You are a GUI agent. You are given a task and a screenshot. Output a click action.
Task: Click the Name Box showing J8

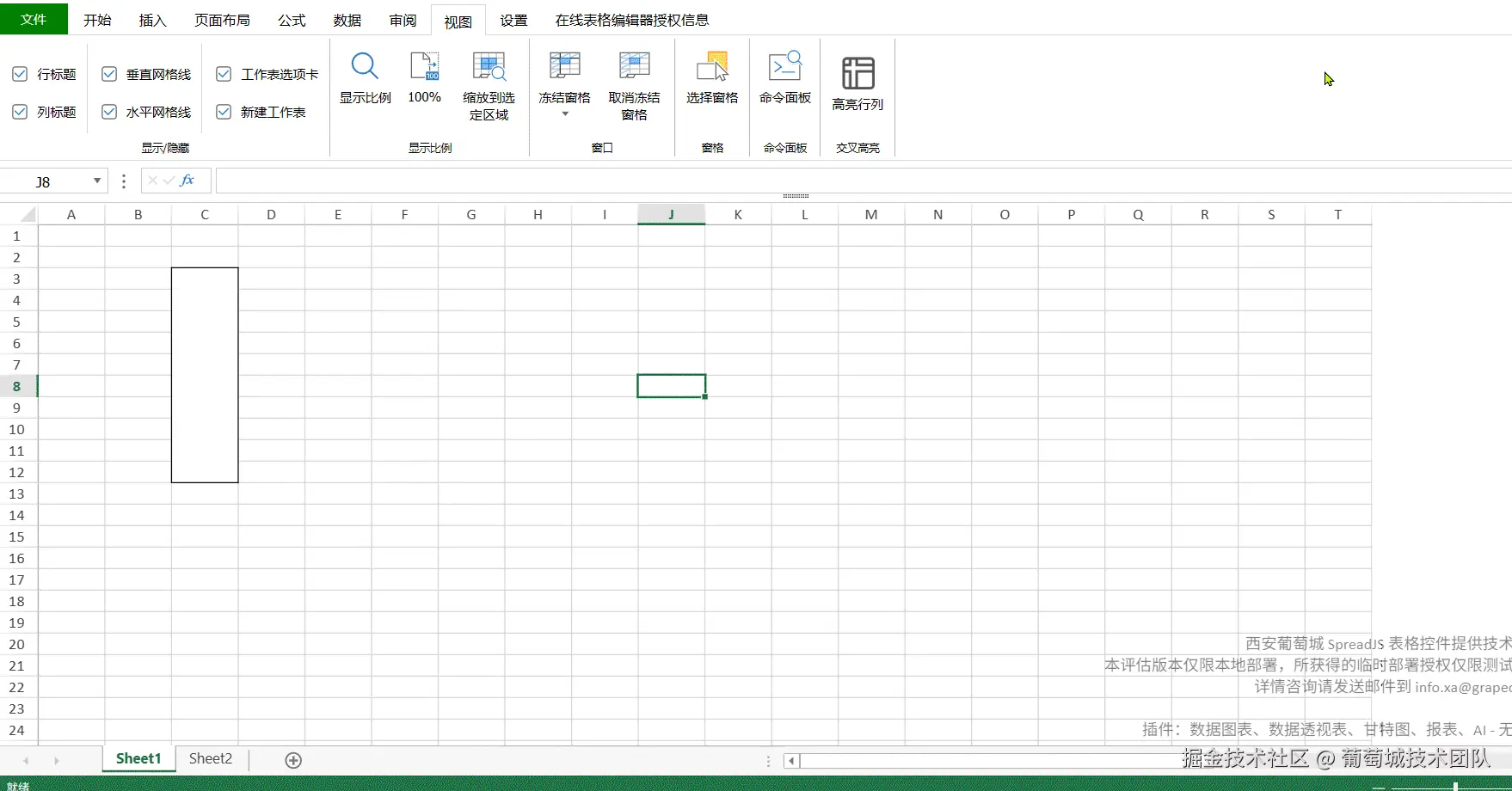[45, 181]
